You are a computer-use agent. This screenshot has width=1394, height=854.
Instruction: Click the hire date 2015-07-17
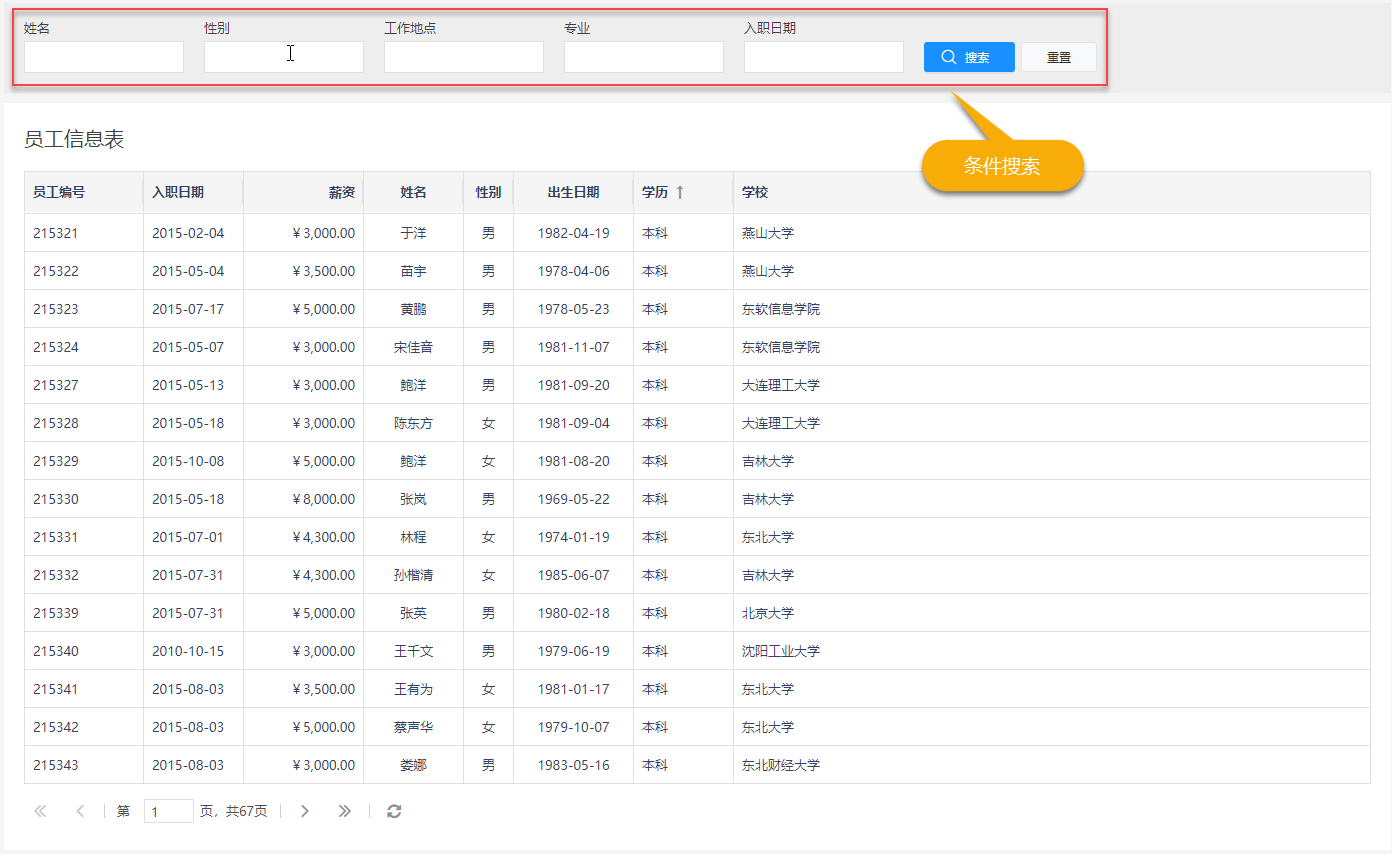(x=188, y=309)
